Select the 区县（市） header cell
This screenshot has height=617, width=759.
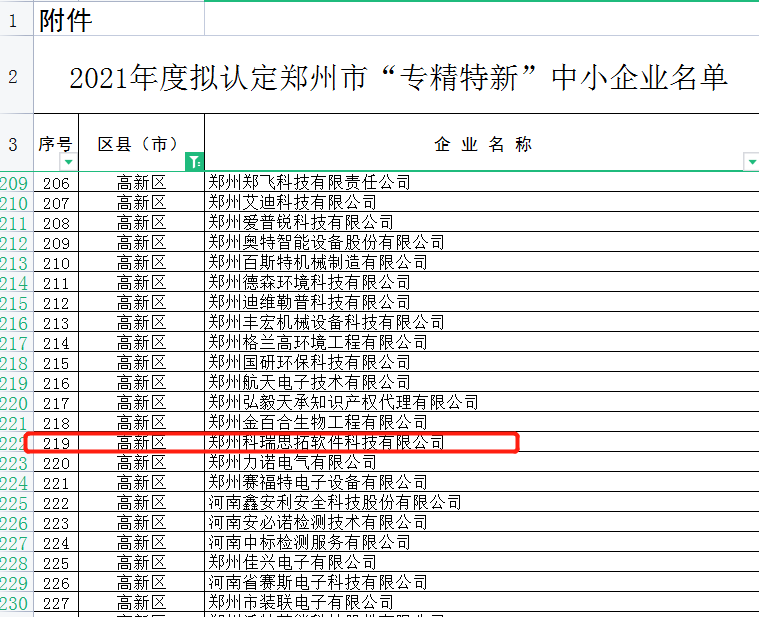pos(141,143)
